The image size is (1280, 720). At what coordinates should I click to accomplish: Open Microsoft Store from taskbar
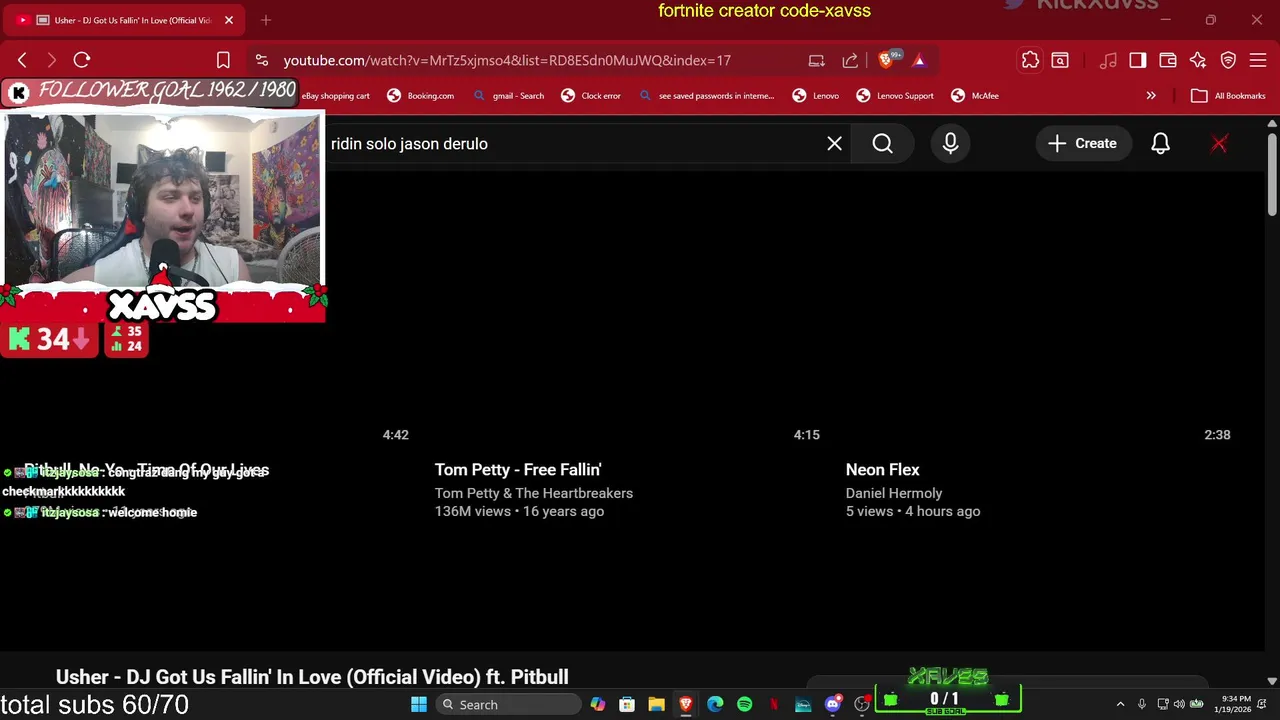[x=627, y=704]
